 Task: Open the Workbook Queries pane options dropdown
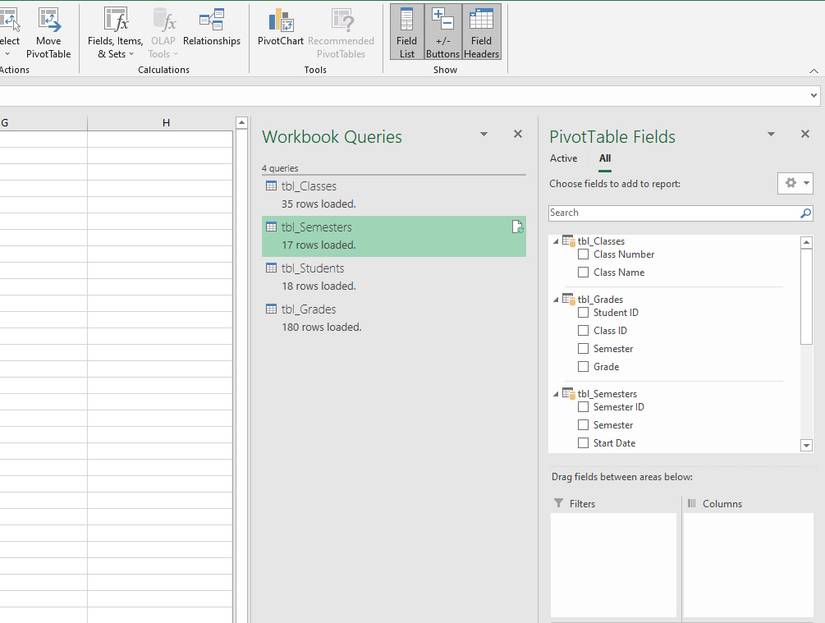[483, 134]
